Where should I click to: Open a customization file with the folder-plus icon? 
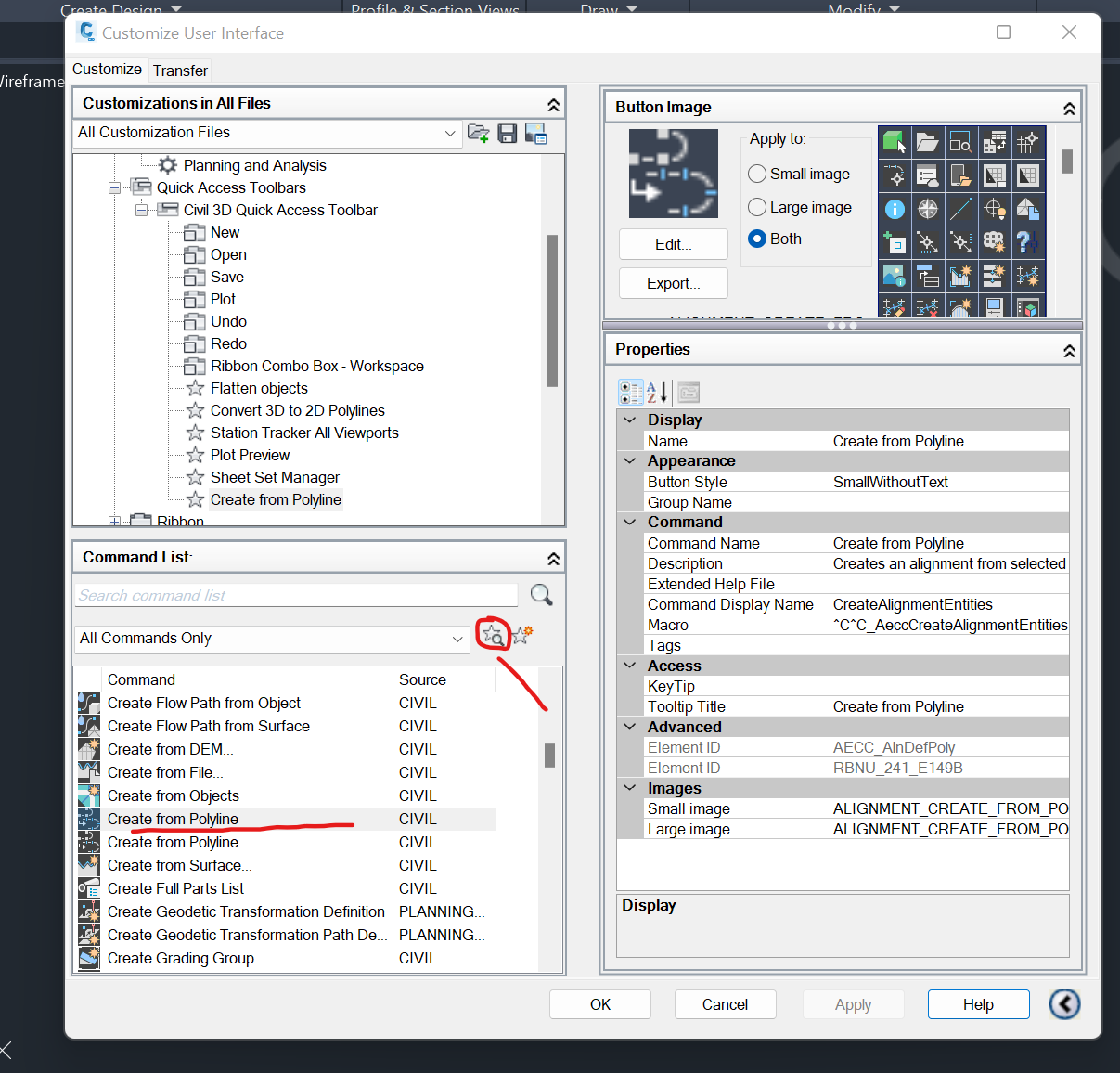point(478,134)
